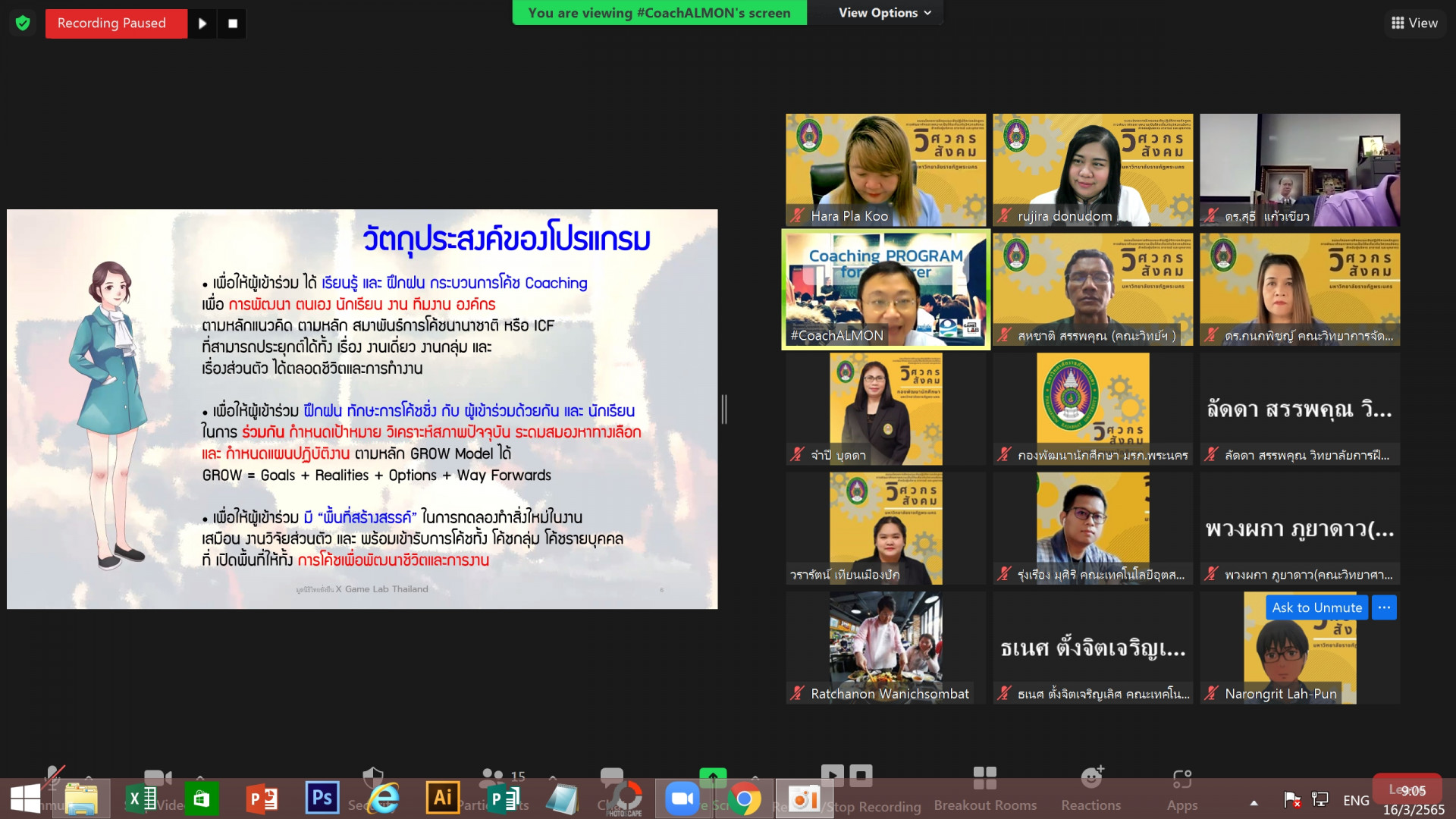
Task: Click the shared slide presentation area
Action: (x=362, y=409)
